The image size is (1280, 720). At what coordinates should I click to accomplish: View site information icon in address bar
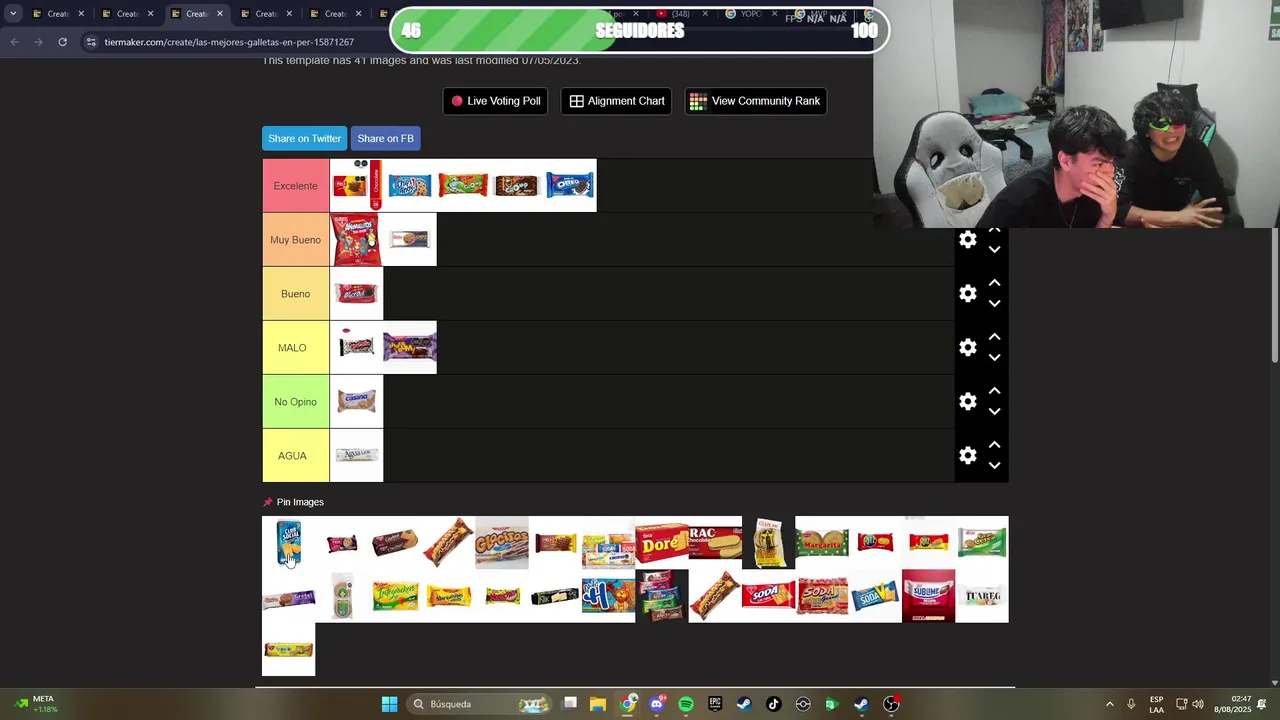click(x=91, y=42)
